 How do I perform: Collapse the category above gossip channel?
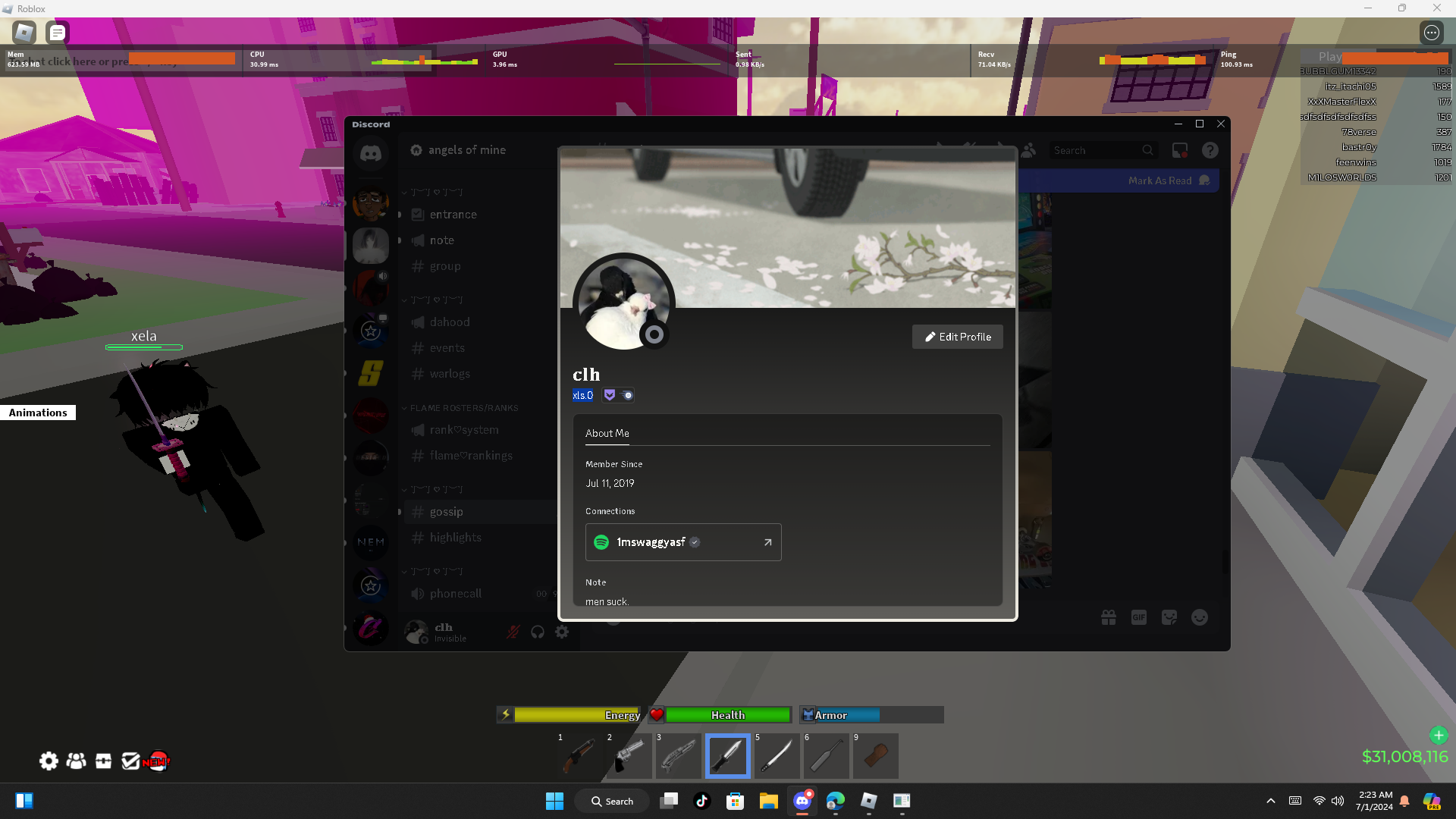point(431,489)
